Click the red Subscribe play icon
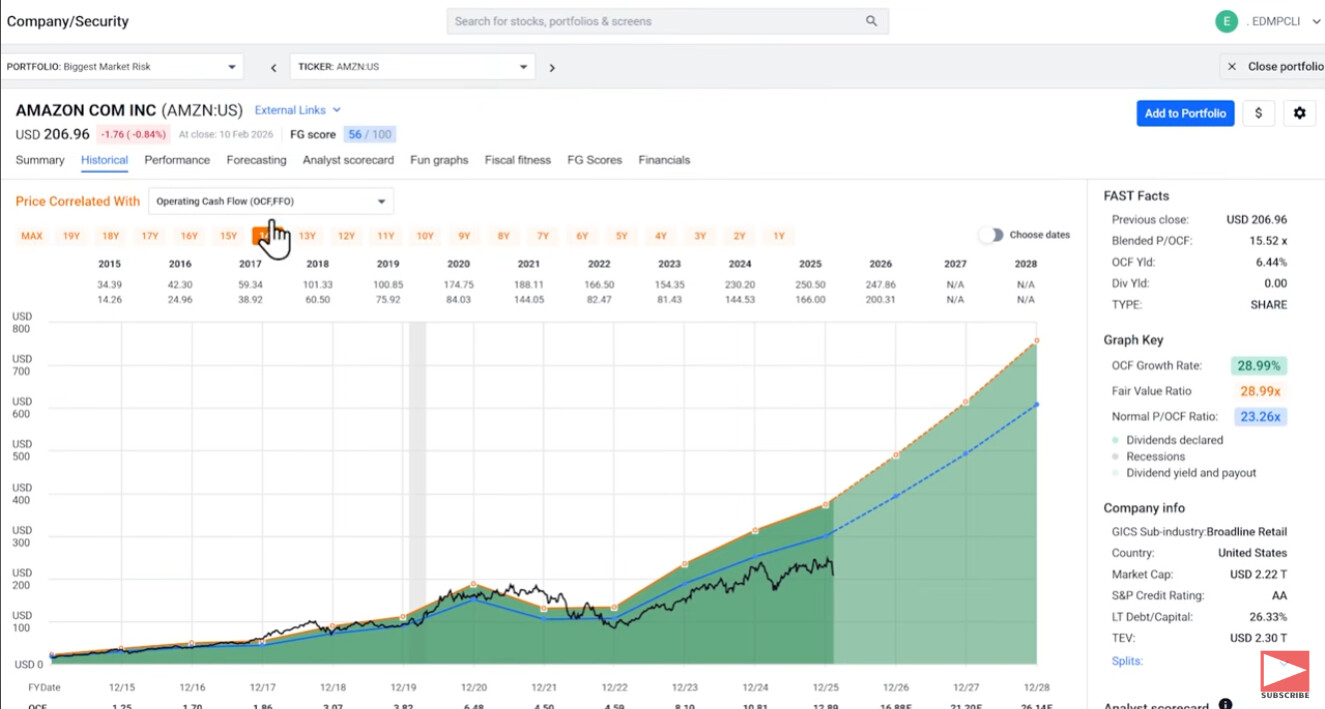Screen dimensions: 1325x709 coord(1284,672)
